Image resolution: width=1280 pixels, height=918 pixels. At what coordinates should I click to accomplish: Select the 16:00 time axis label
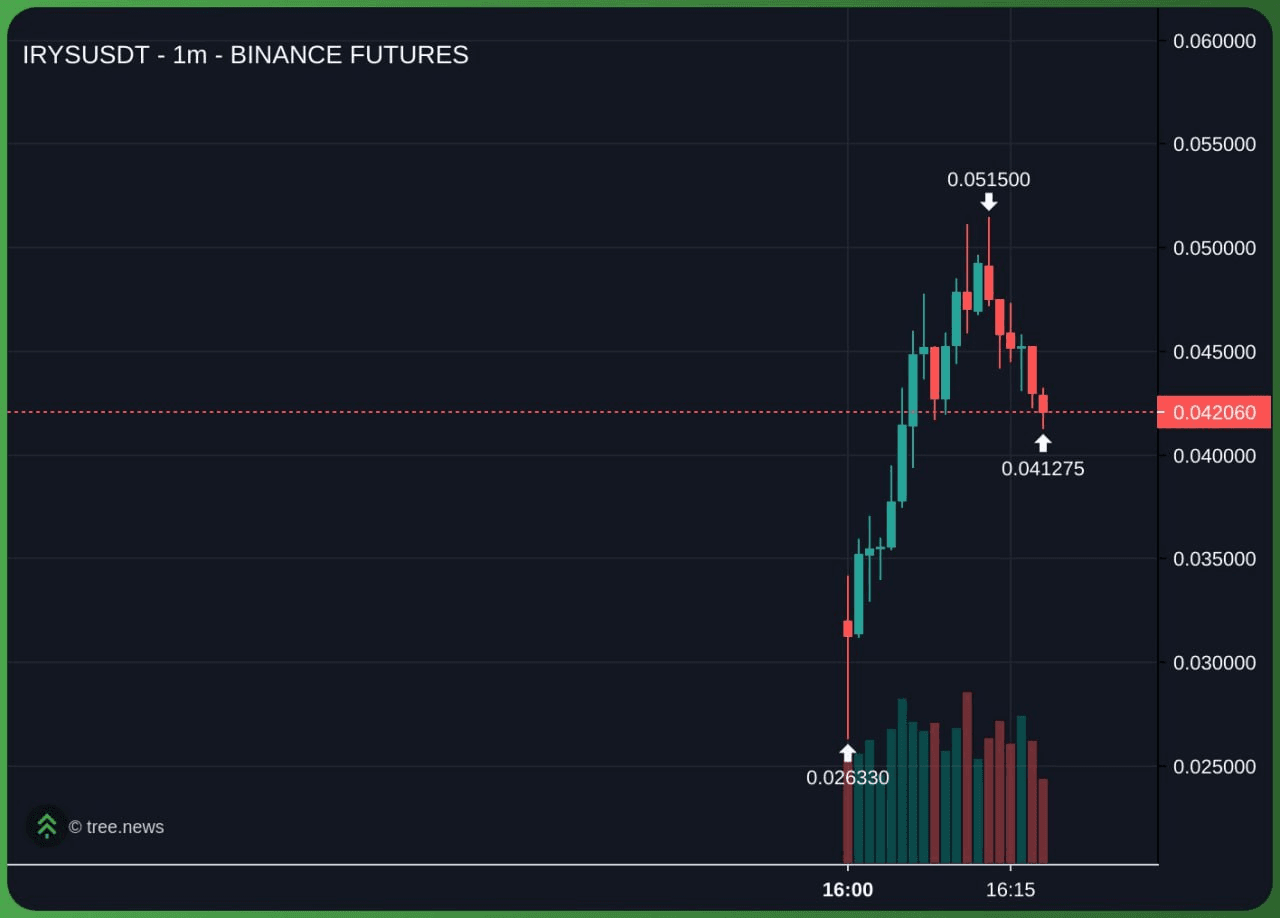coord(847,890)
